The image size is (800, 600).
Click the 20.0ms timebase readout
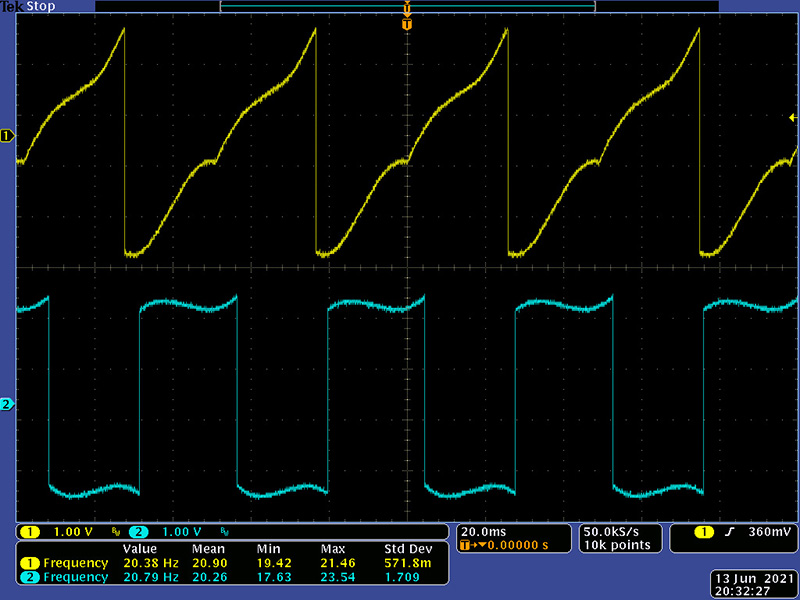[x=480, y=531]
